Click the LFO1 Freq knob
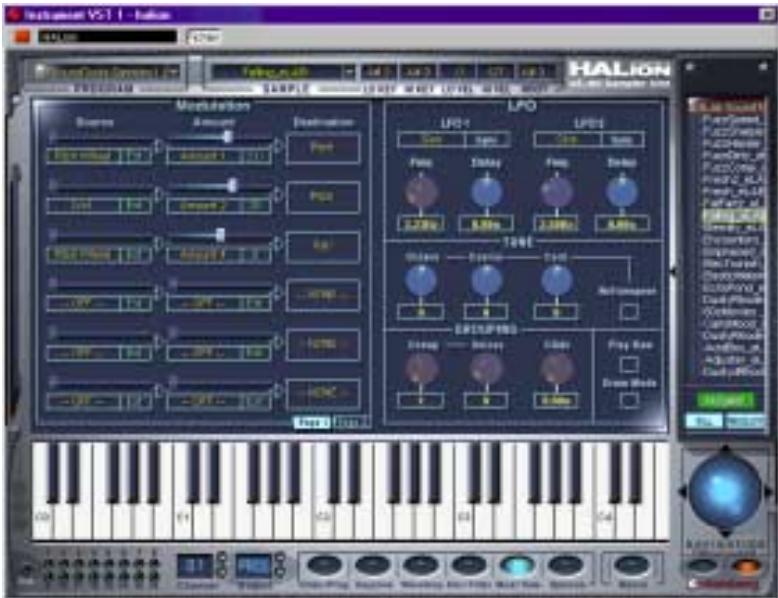 click(x=421, y=192)
